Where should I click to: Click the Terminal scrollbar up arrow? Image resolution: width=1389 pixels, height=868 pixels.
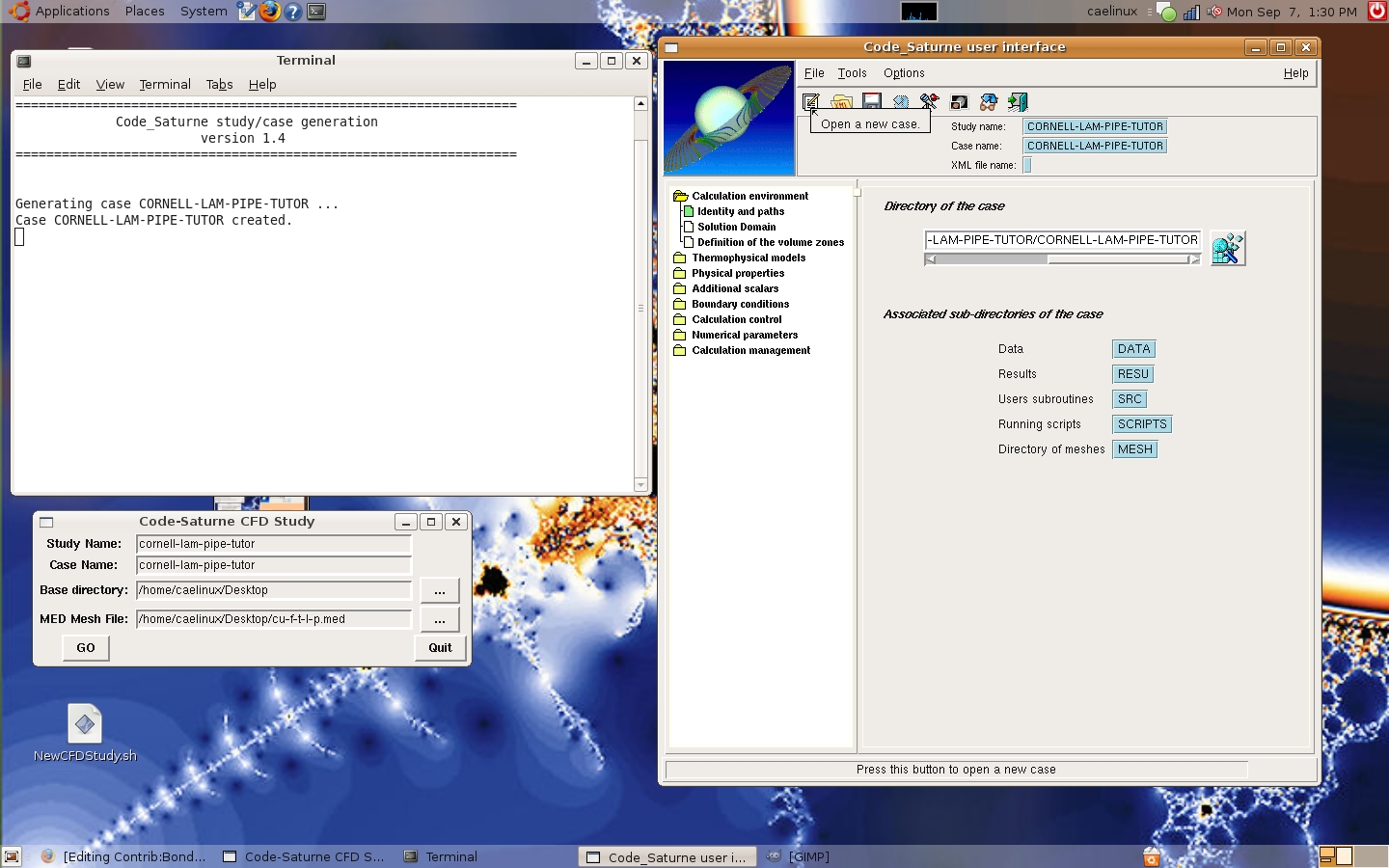(x=640, y=103)
